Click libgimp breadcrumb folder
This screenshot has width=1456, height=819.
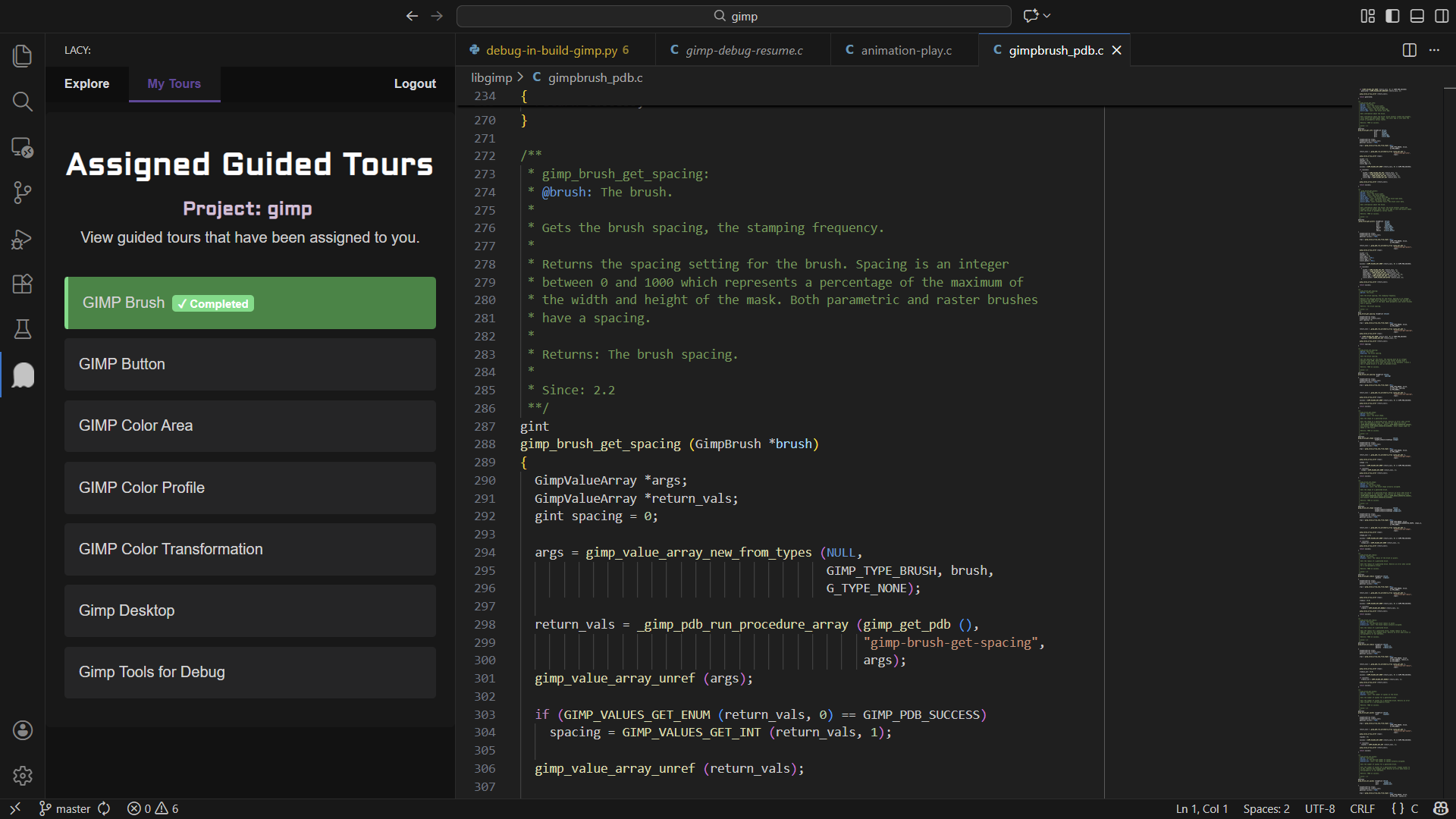tap(491, 77)
